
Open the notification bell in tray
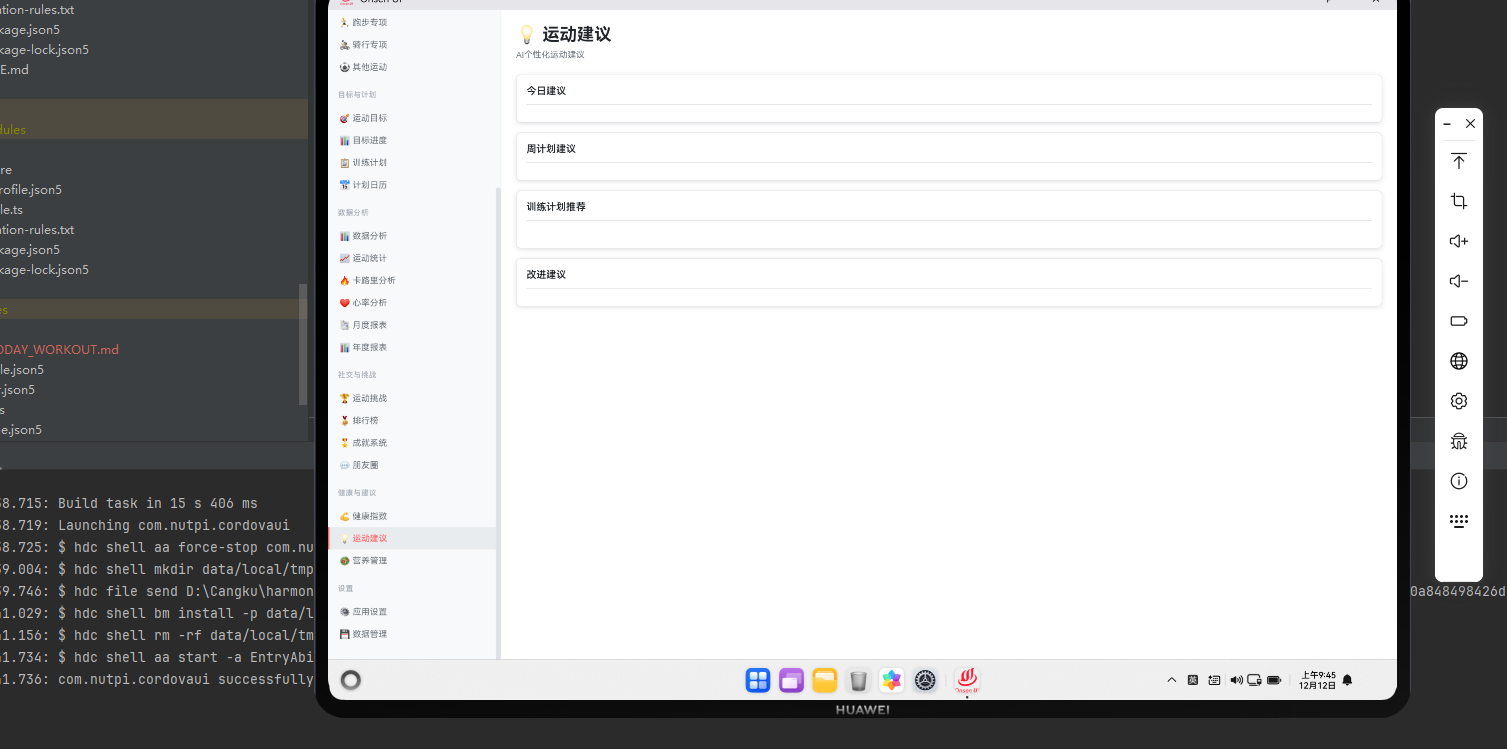pyautogui.click(x=1347, y=680)
